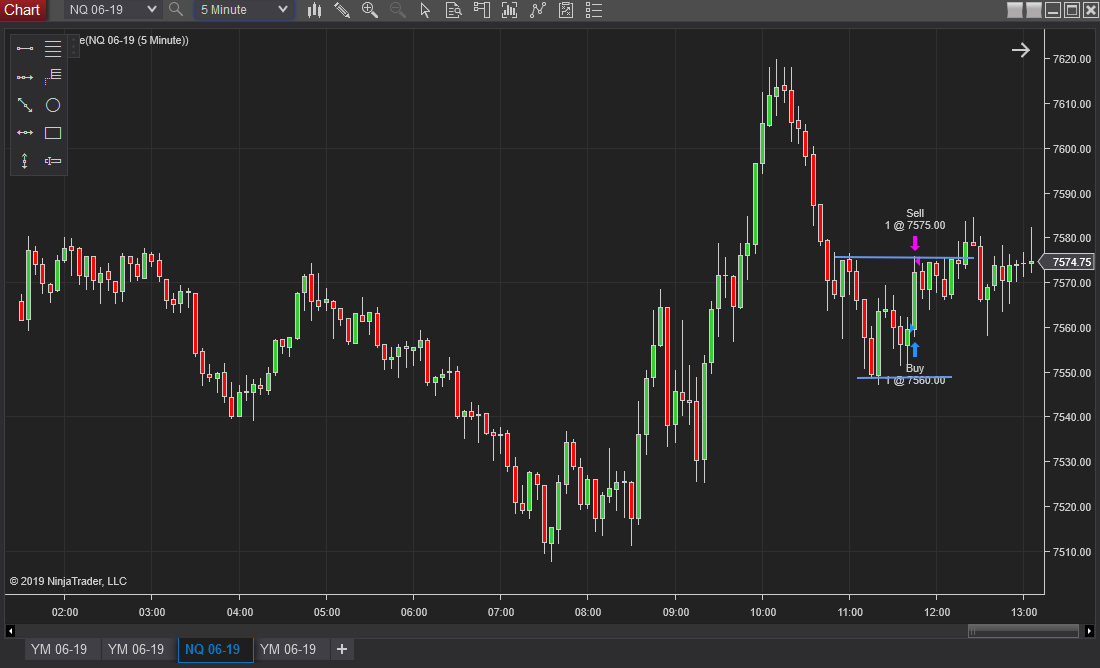
Task: Click the '(NQ 06-19 (5 Minute))' chart label
Action: [134, 40]
